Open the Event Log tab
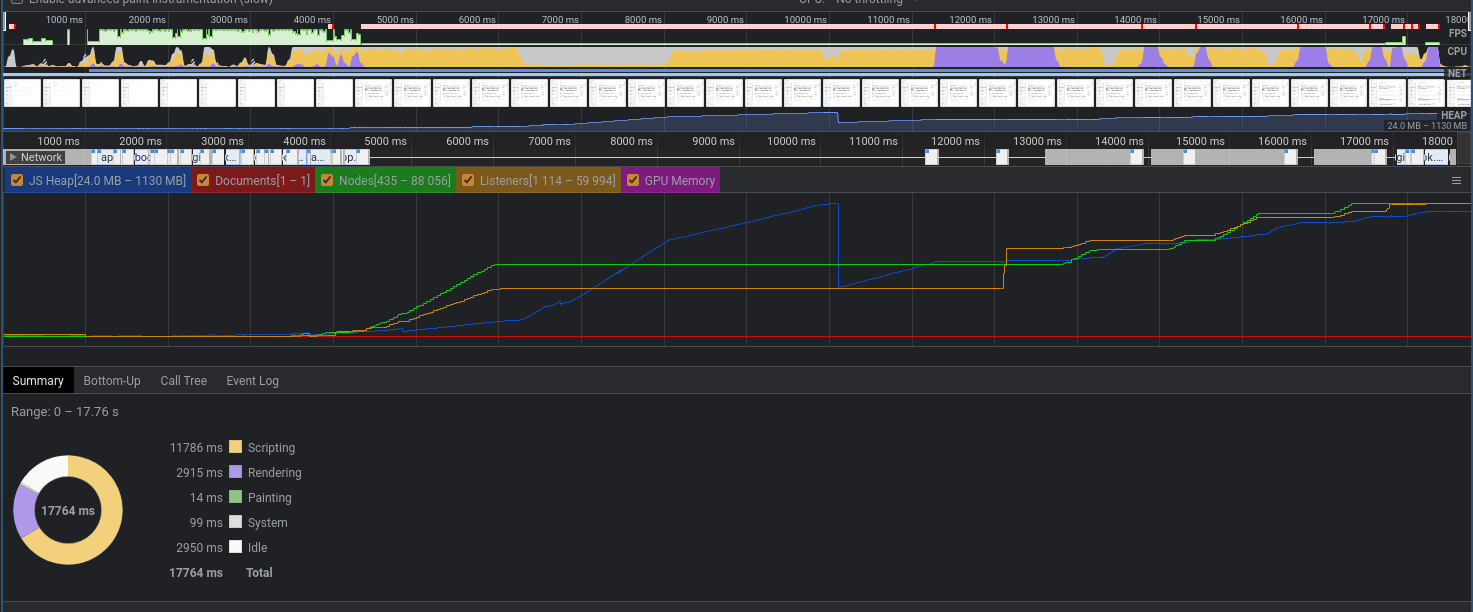 tap(252, 381)
